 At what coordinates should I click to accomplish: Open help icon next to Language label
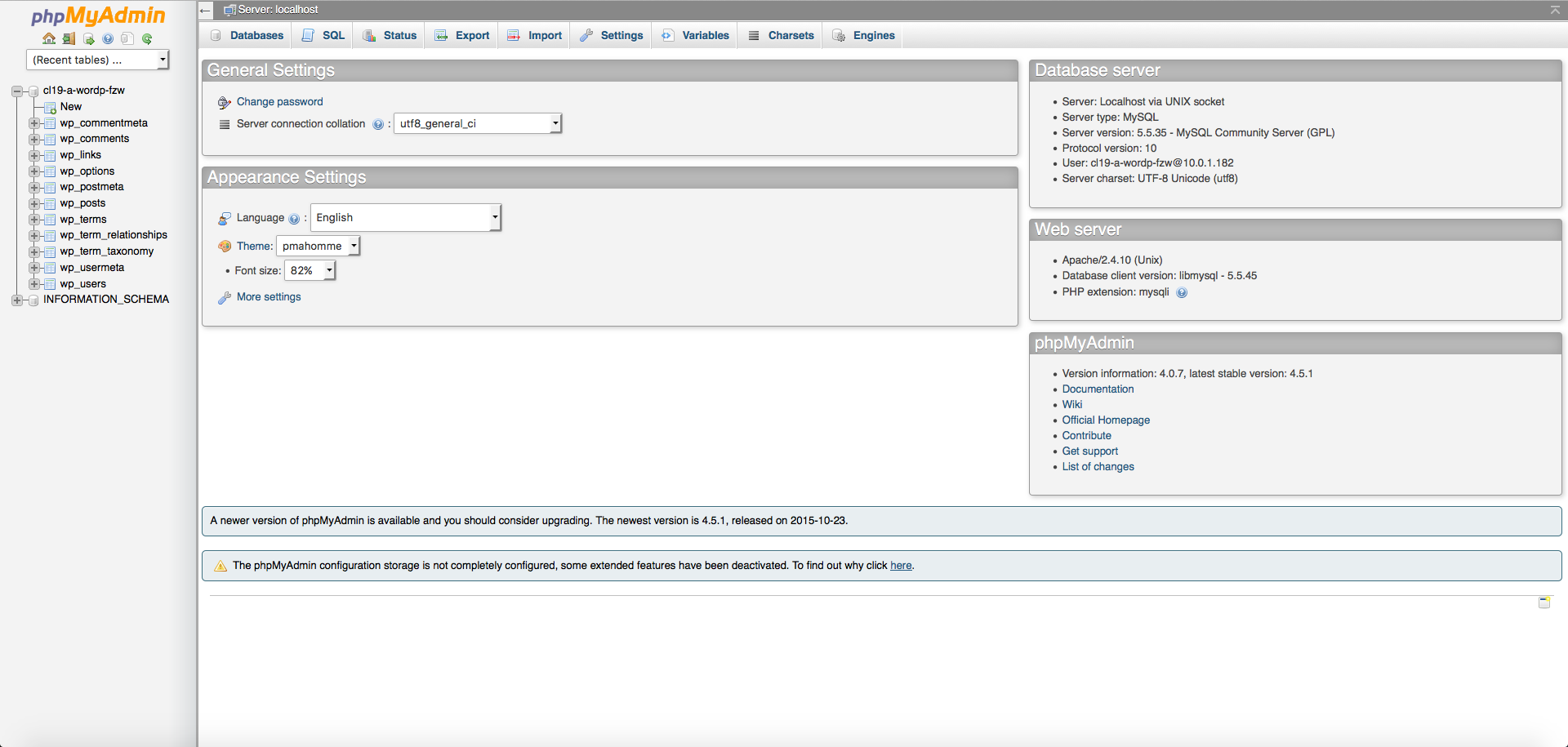pos(294,219)
